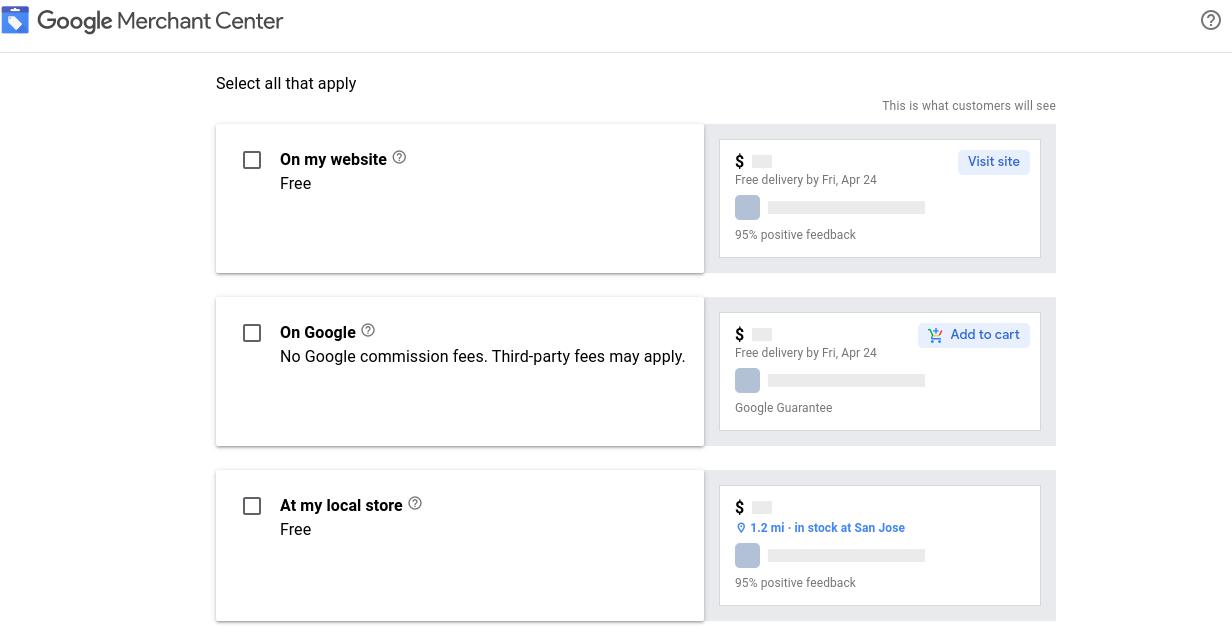Image resolution: width=1232 pixels, height=627 pixels.
Task: Click the Google Guarantee label
Action: (x=783, y=408)
